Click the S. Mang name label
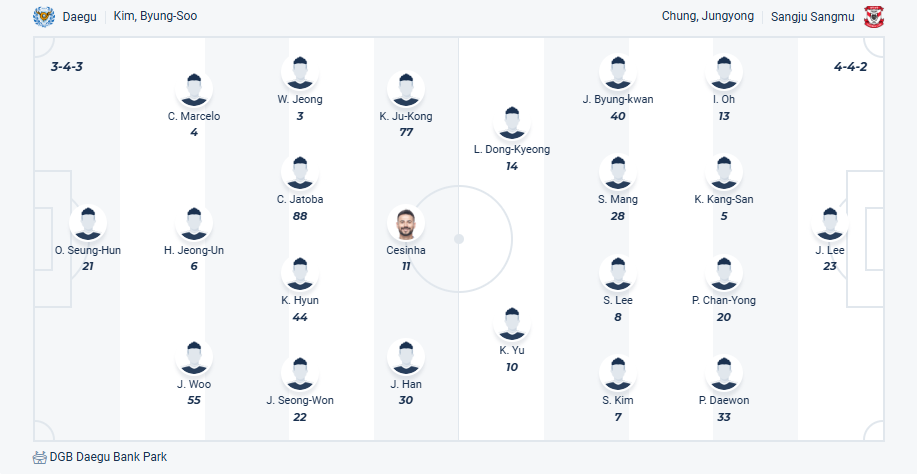The height and width of the screenshot is (474, 917). (618, 199)
